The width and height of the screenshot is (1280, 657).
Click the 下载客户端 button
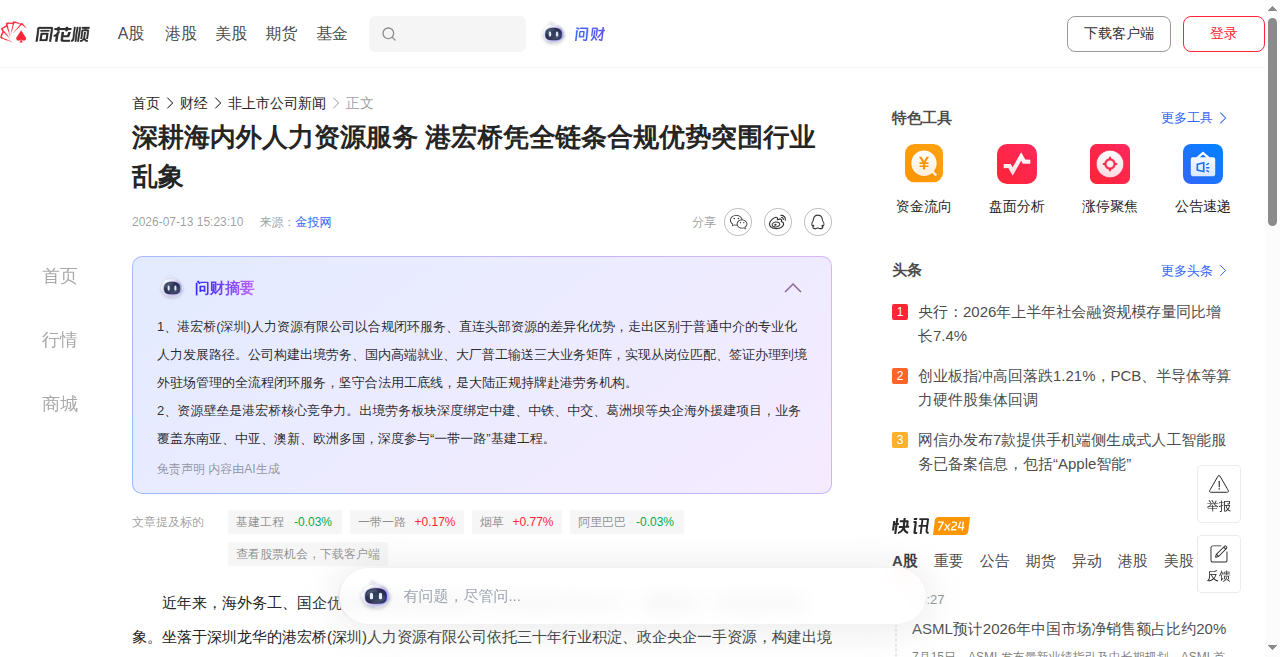click(x=1119, y=34)
